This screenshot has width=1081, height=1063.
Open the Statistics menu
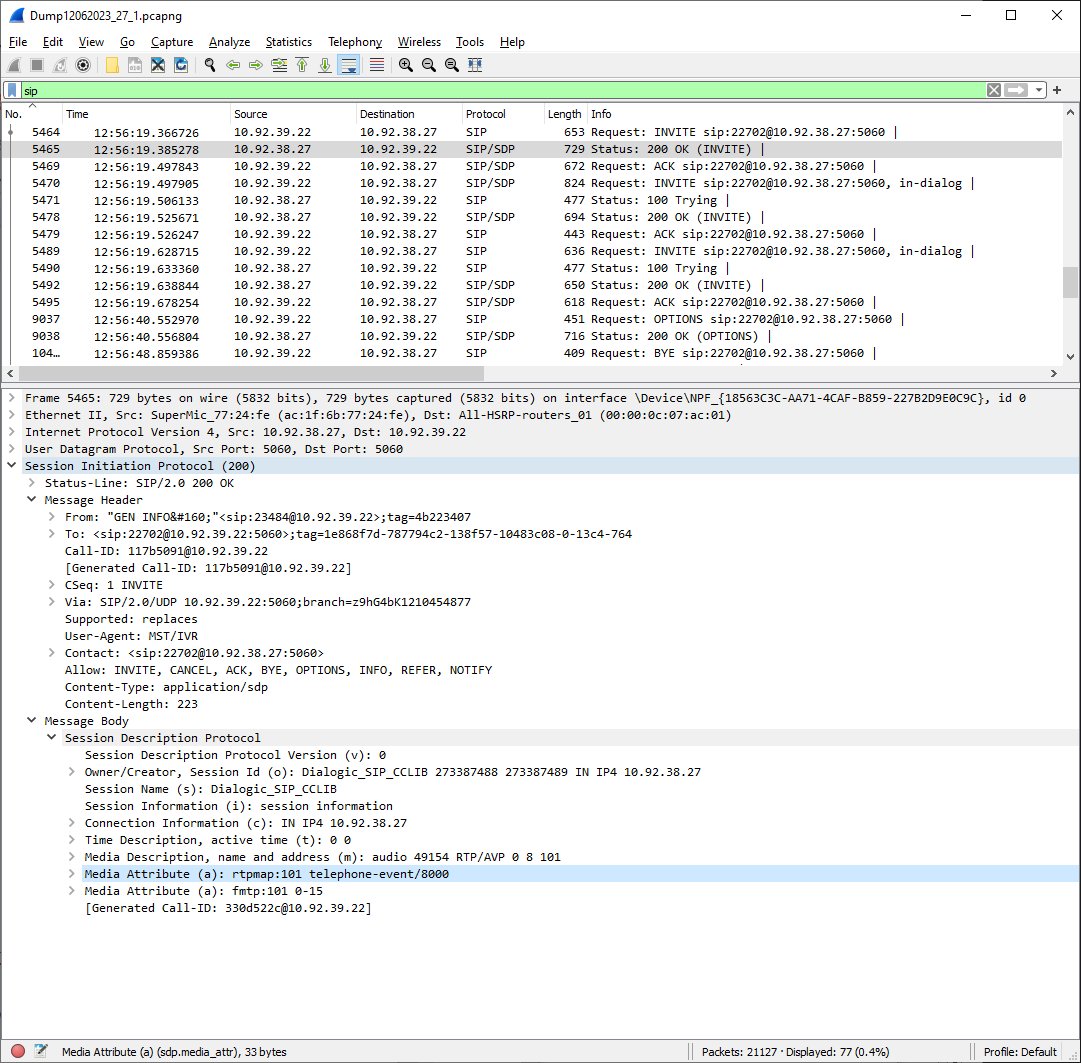[288, 42]
